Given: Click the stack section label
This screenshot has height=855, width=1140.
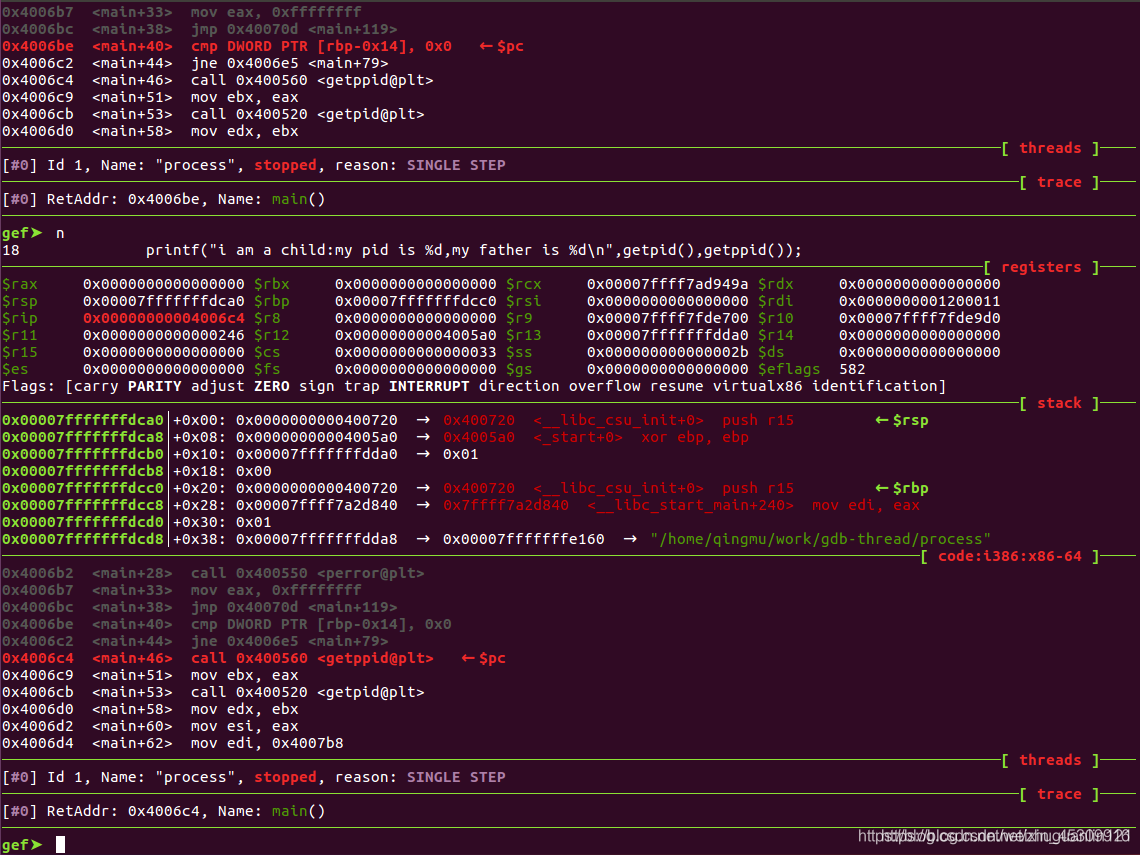Looking at the screenshot, I should [1059, 404].
